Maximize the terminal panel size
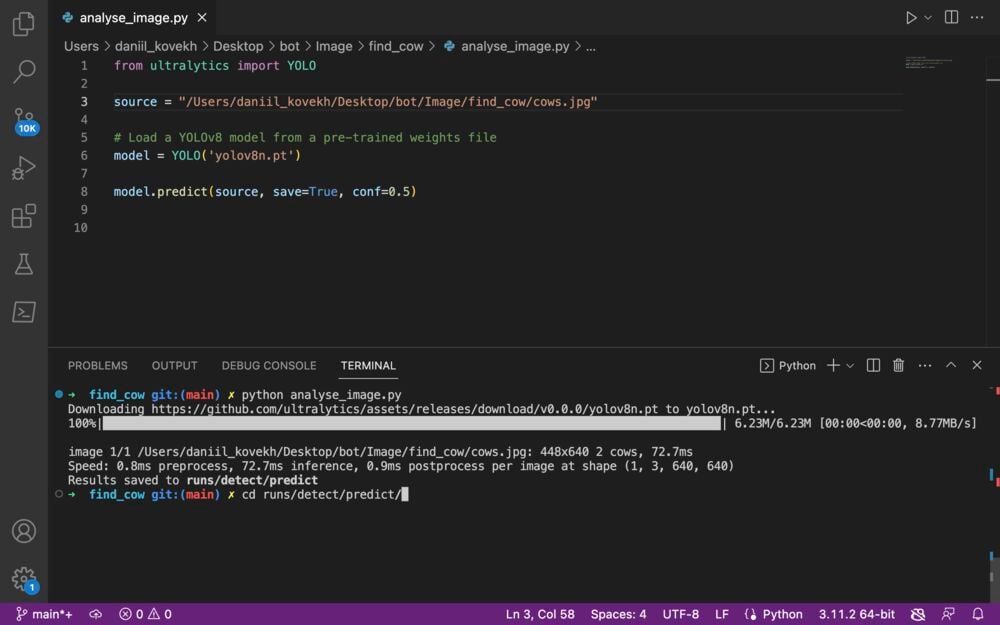 click(x=951, y=366)
